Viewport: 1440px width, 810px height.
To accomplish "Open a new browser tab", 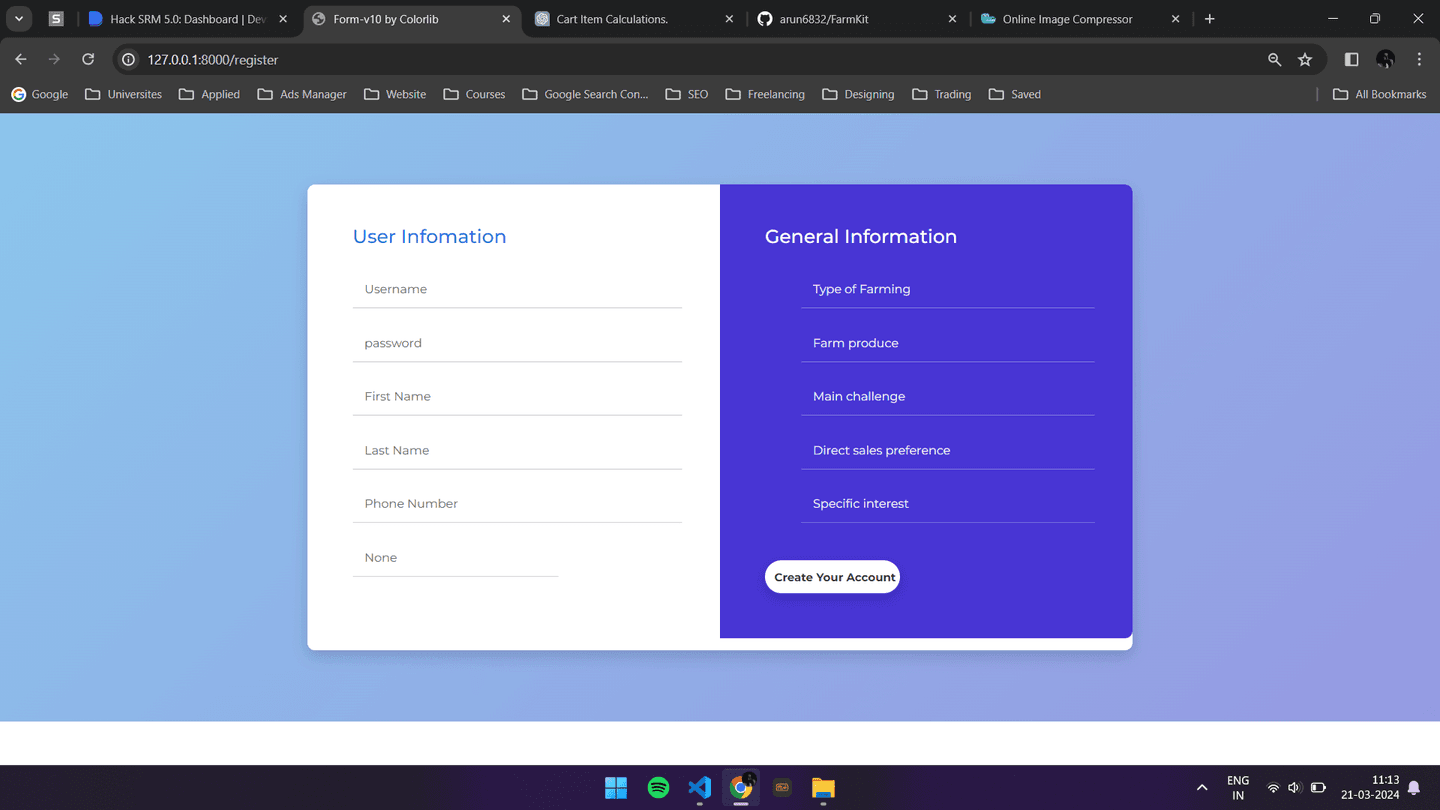I will [1210, 19].
